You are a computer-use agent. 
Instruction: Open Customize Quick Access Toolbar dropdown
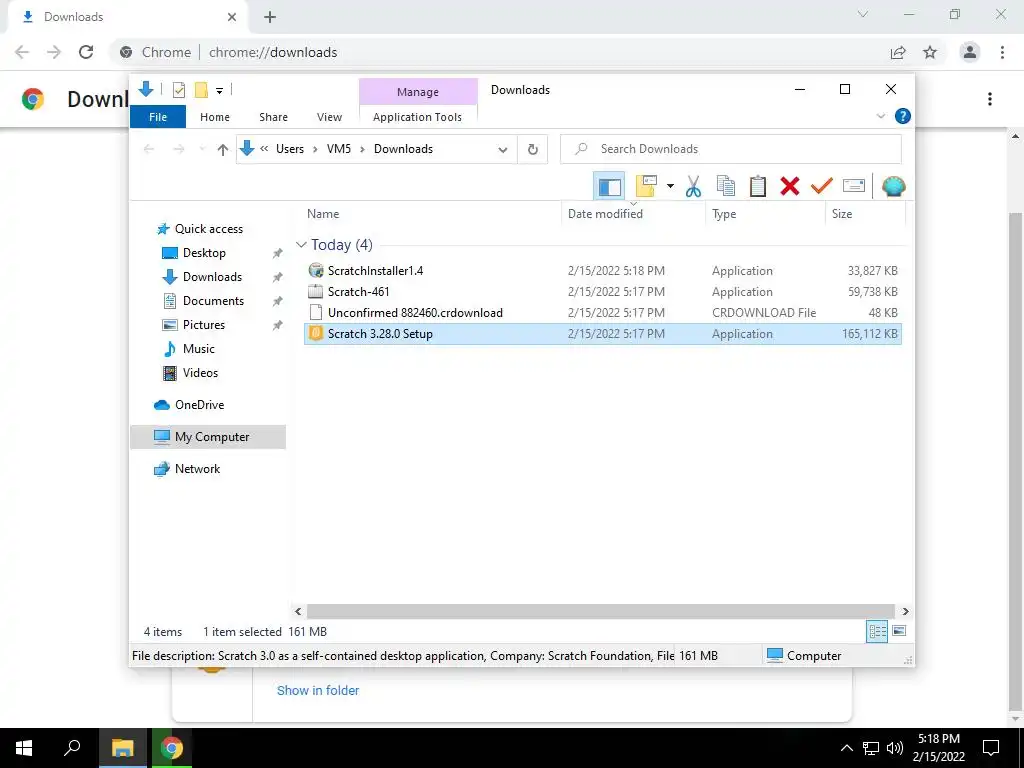(219, 91)
